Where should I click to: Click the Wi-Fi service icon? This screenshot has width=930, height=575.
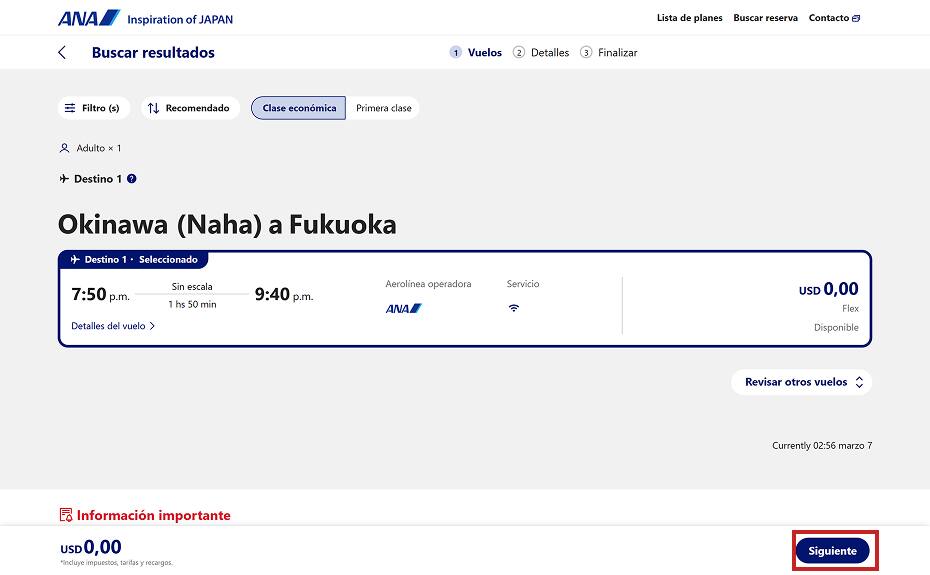tap(514, 308)
